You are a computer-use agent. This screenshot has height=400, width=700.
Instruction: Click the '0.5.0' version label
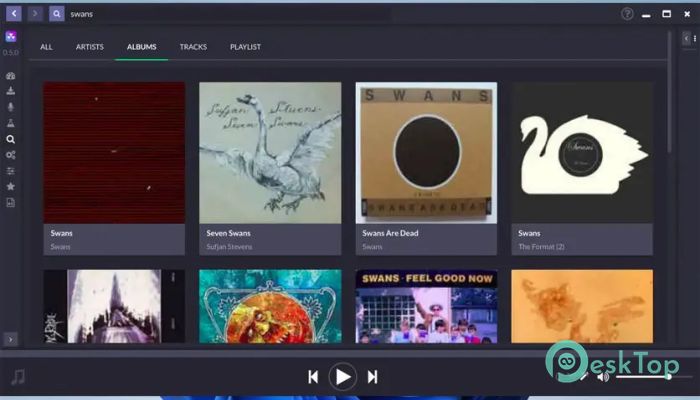[x=11, y=53]
